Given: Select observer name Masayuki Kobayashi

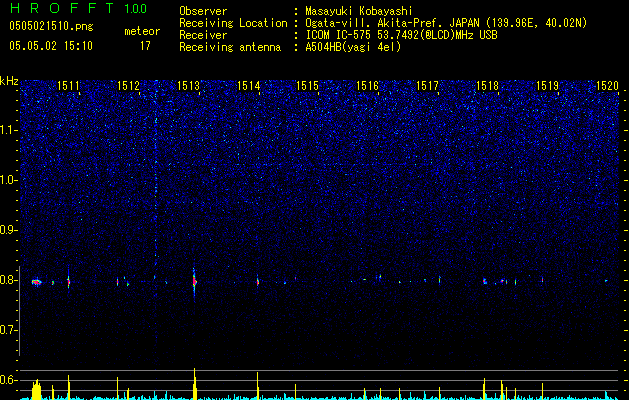Looking at the screenshot, I should point(359,12).
